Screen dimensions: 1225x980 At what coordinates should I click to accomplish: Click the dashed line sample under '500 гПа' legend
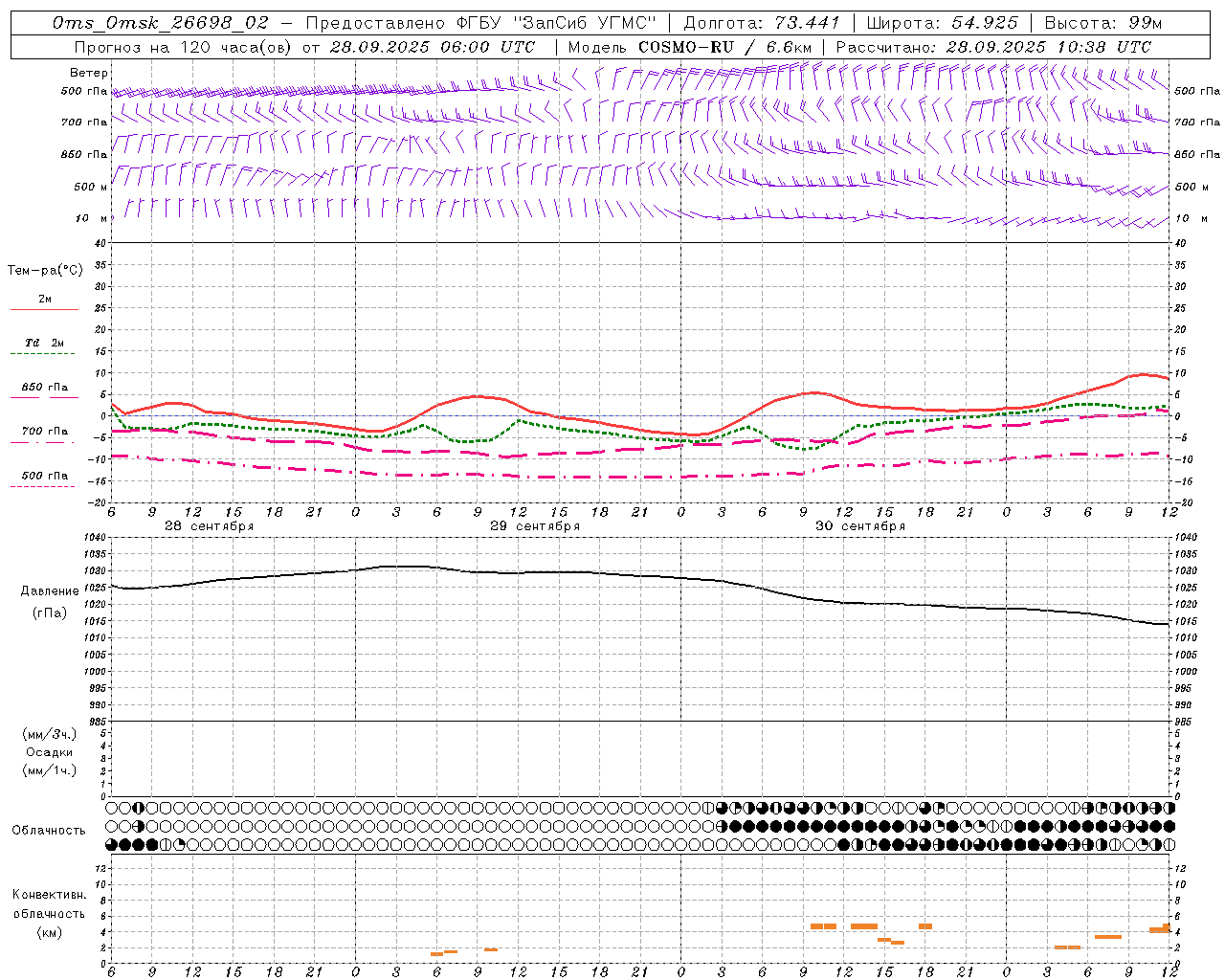pyautogui.click(x=42, y=487)
